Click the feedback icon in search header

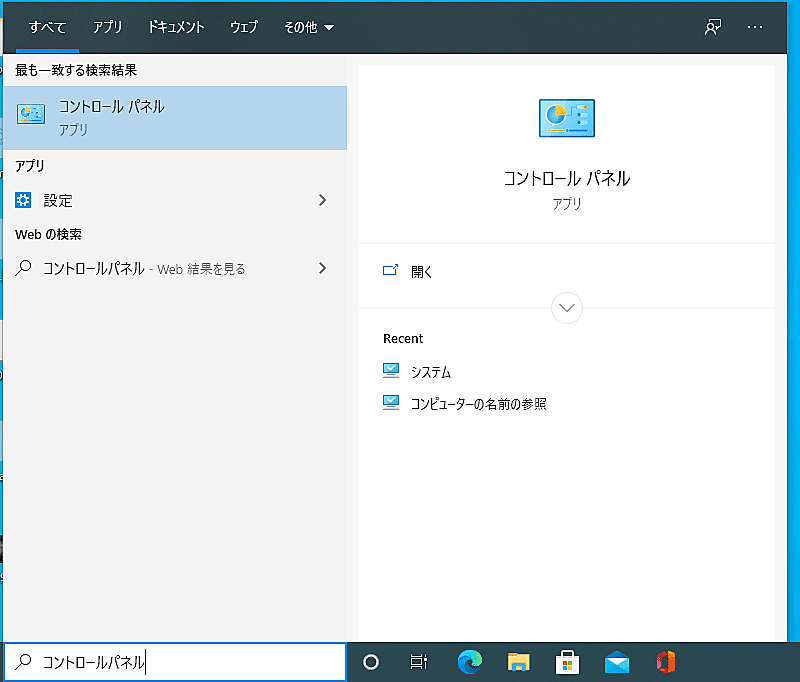click(713, 27)
